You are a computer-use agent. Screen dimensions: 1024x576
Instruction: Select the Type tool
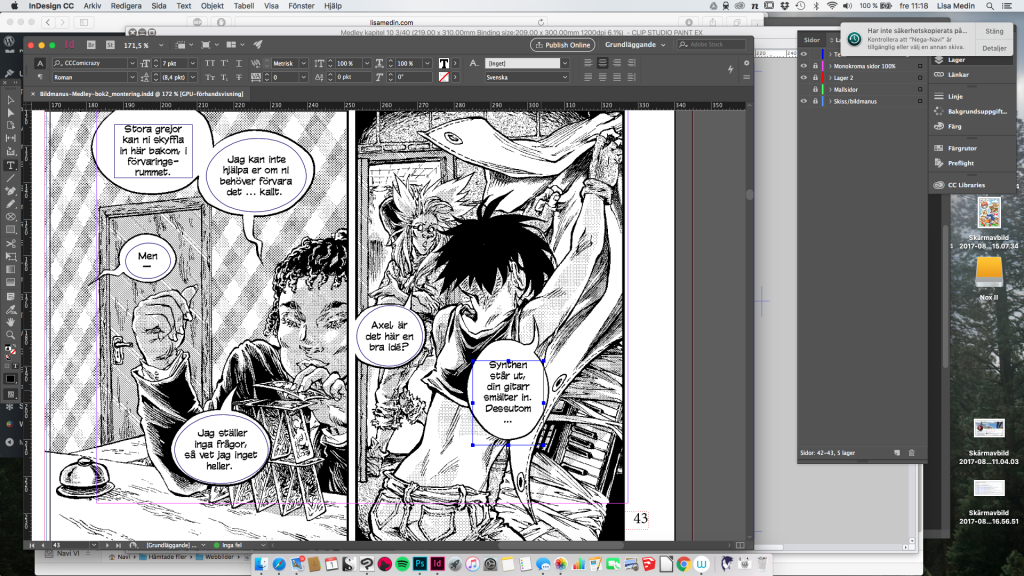click(x=11, y=165)
